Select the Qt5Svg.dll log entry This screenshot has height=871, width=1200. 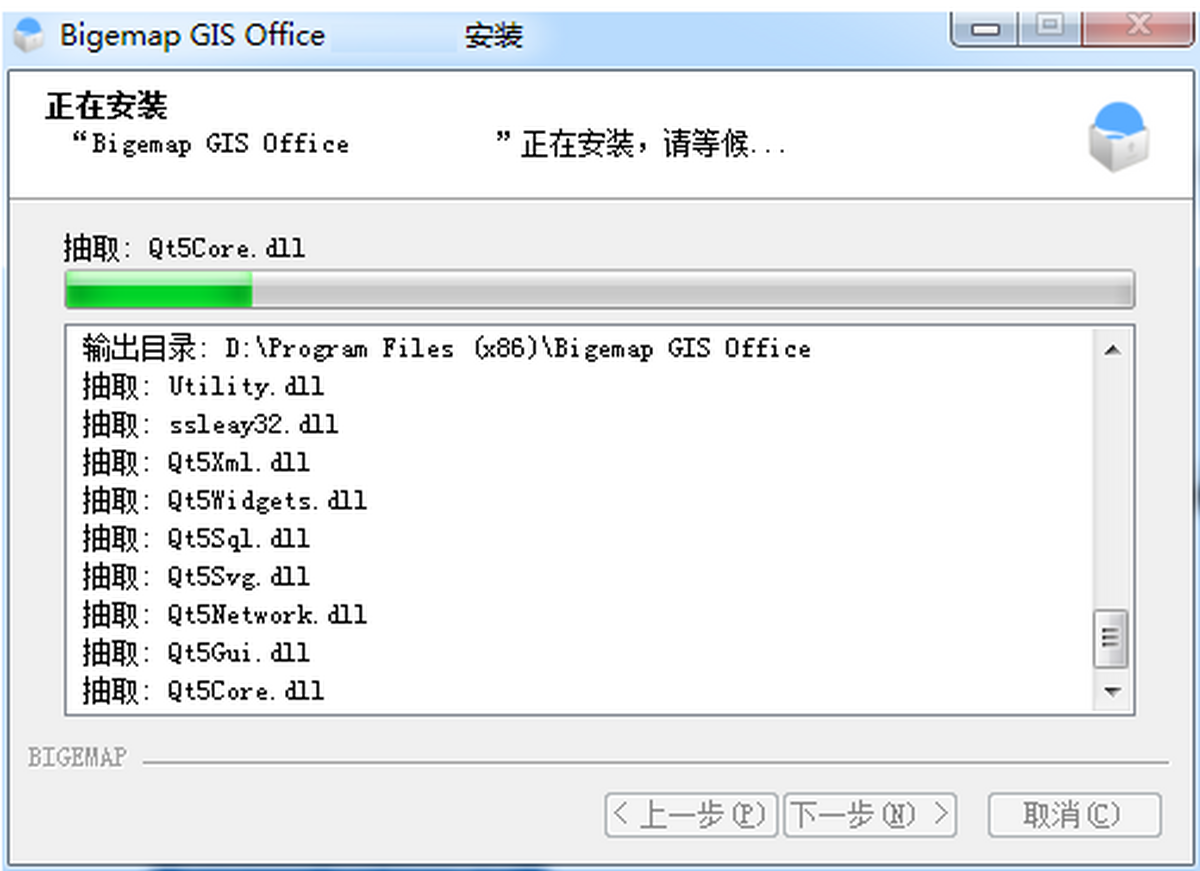[196, 576]
